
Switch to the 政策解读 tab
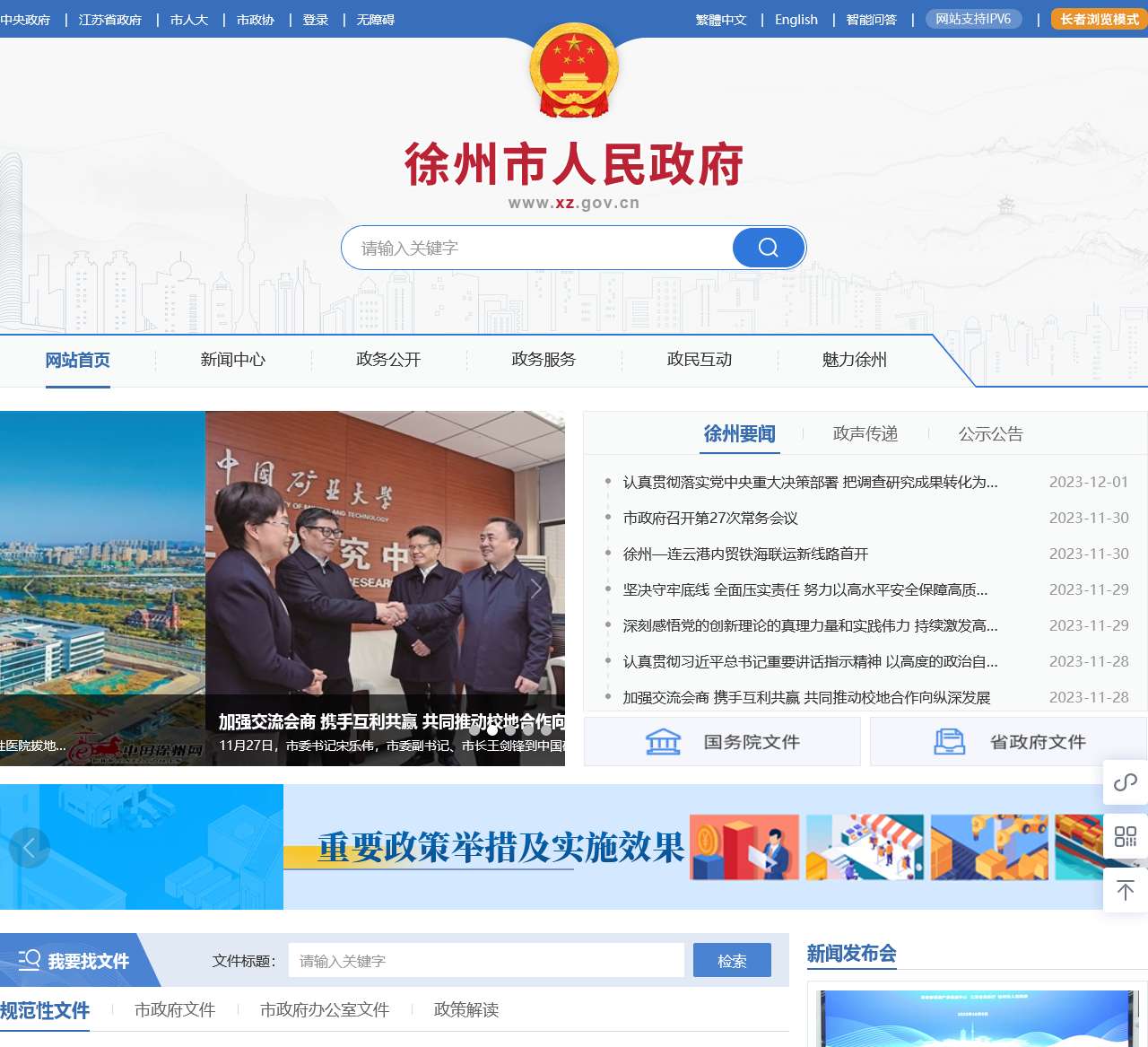point(467,1009)
